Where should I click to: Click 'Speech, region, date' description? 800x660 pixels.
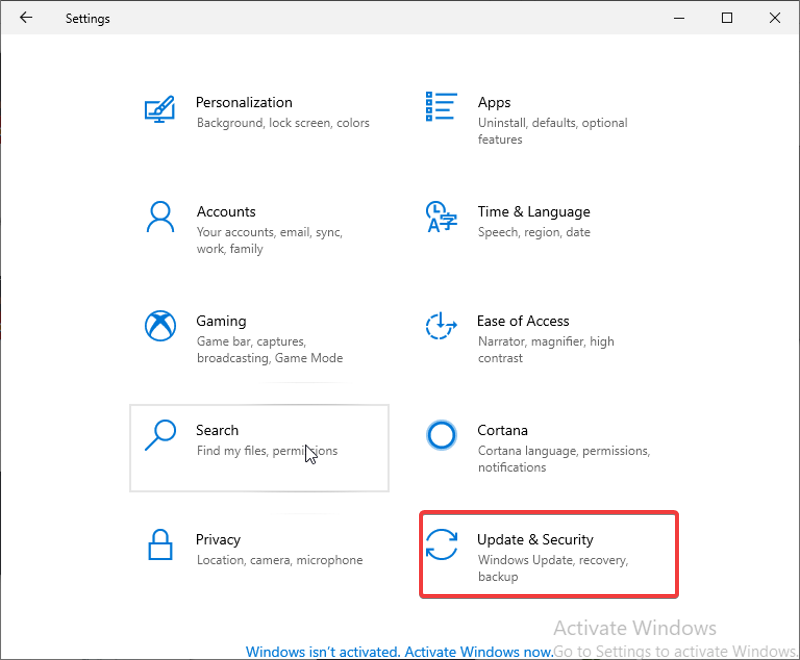534,232
